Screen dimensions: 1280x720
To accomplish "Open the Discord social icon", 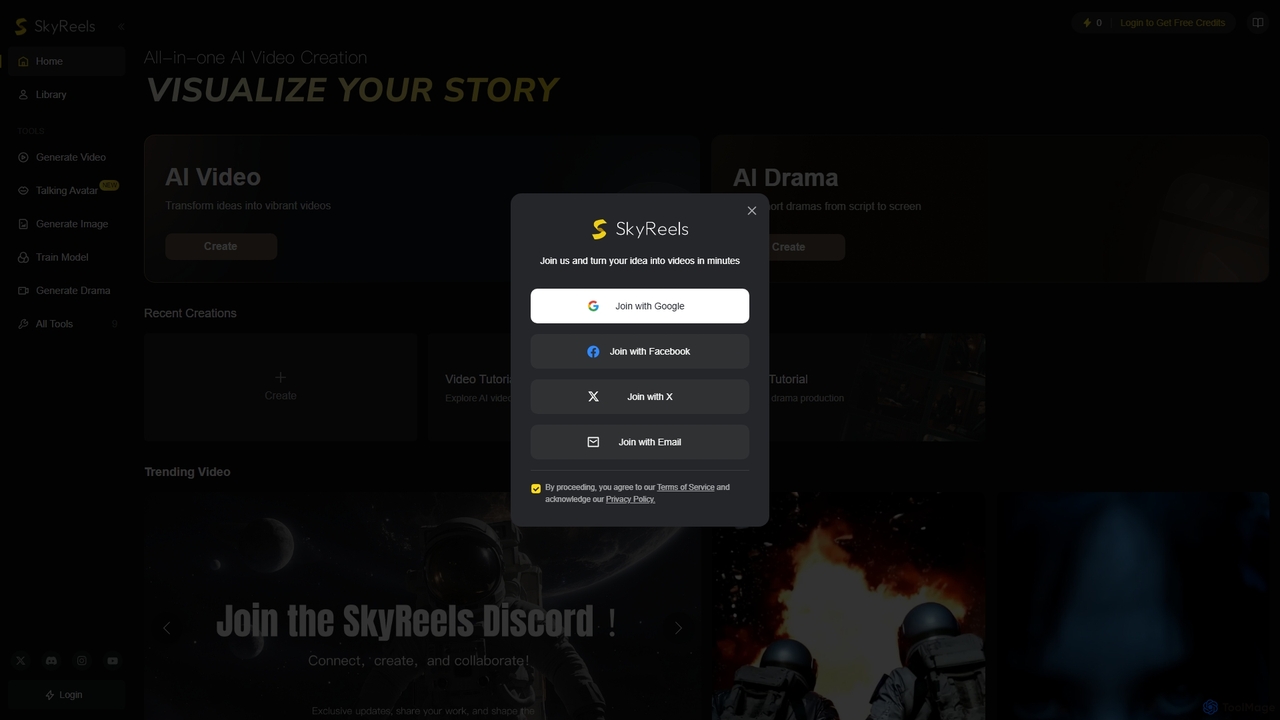I will [51, 661].
